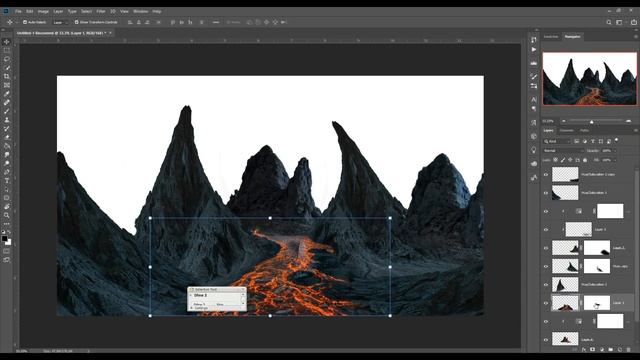Zoom in with large mountains Navigator button

(628, 121)
